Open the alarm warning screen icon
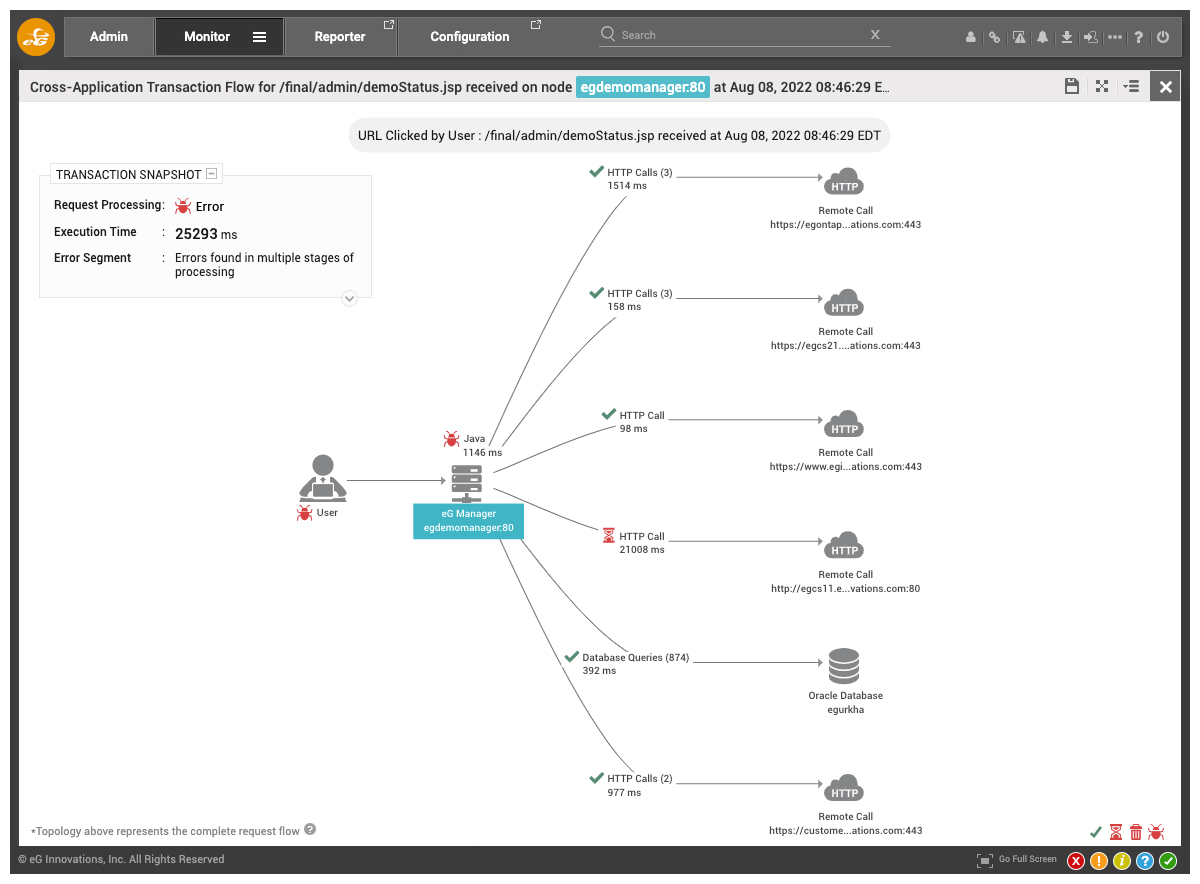This screenshot has height=884, width=1200. (x=1019, y=37)
